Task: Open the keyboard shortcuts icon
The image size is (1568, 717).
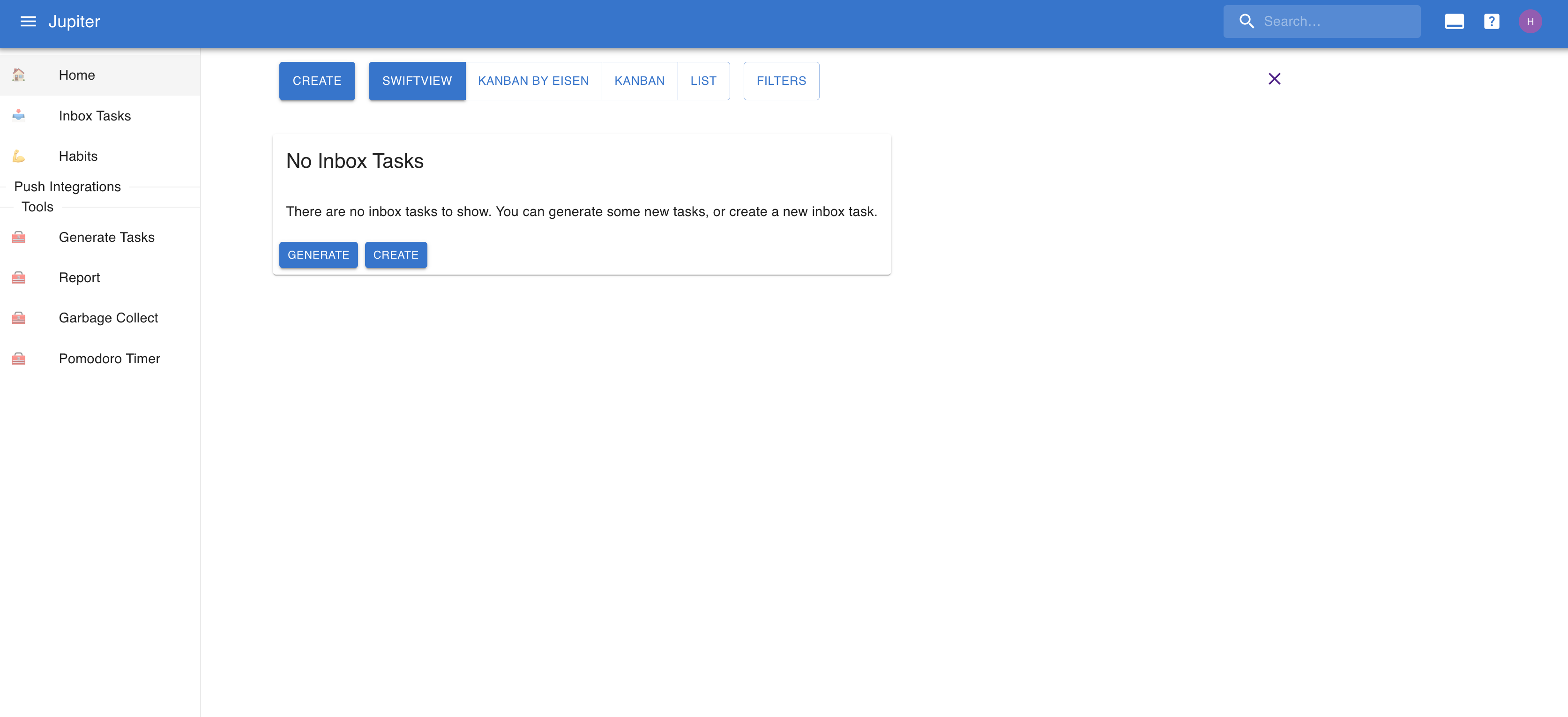Action: (x=1454, y=21)
